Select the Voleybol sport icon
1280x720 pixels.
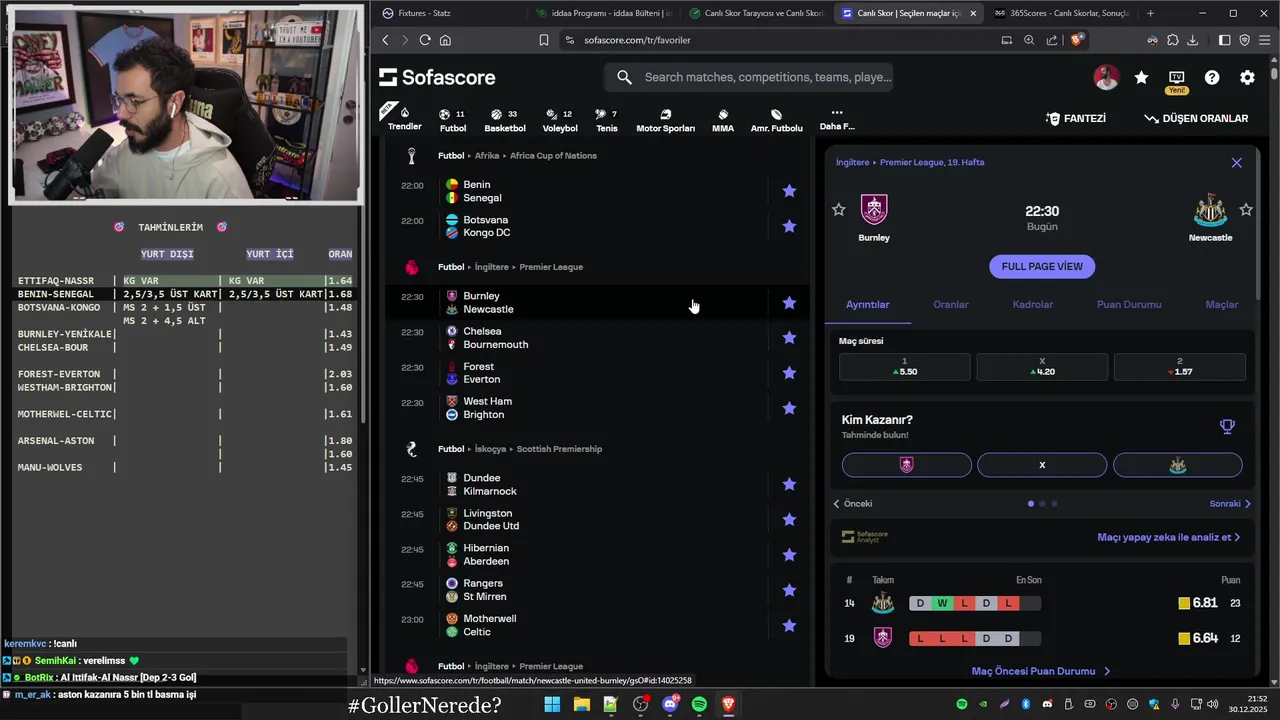tap(560, 120)
